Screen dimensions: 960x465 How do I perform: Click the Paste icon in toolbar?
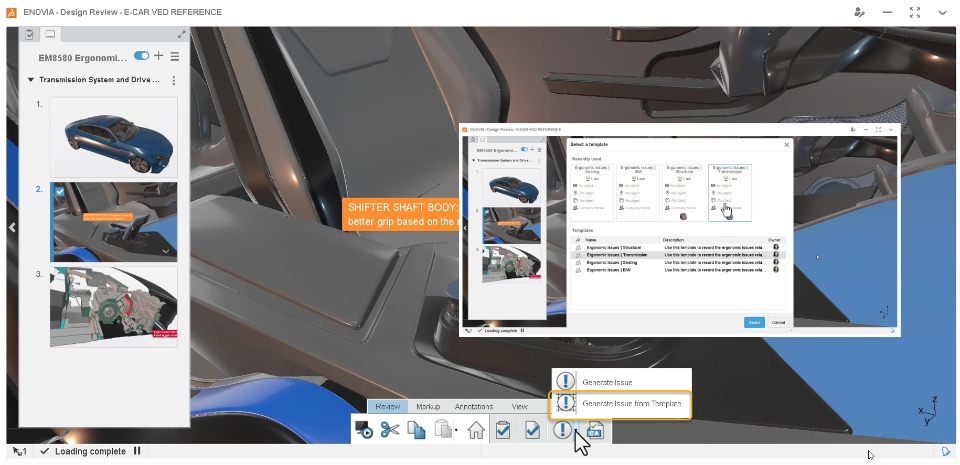[443, 430]
